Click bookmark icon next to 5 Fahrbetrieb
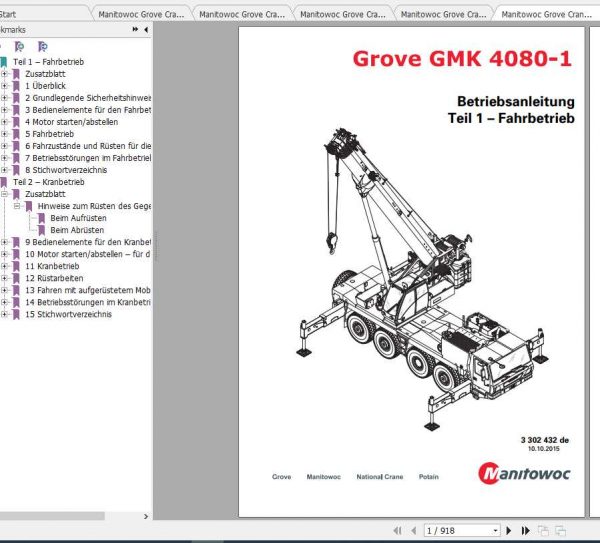Viewport: 600px width, 543px height. [16, 134]
